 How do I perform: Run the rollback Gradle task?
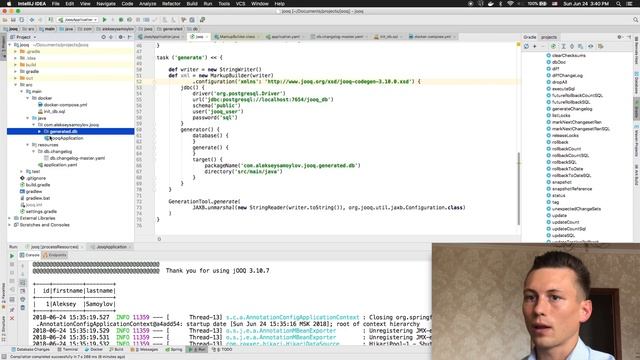tap(560, 142)
